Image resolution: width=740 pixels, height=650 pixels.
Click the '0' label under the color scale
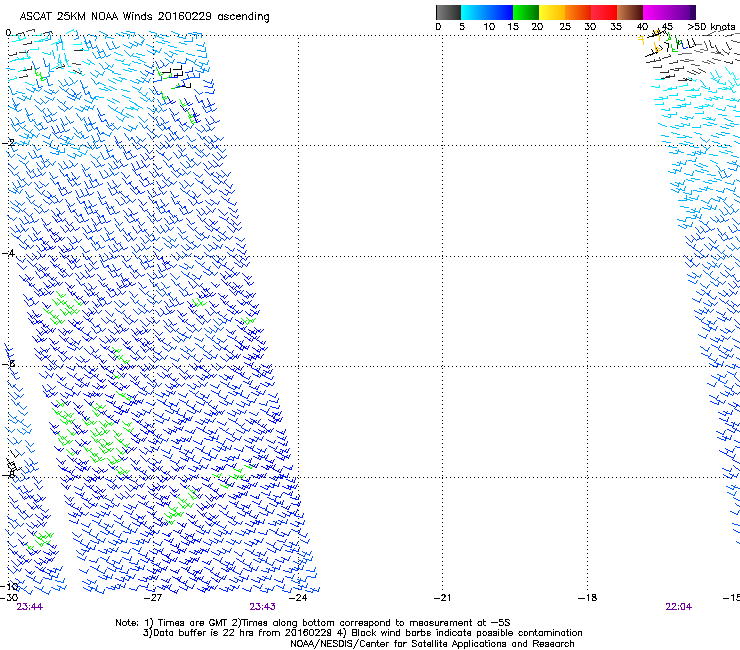tap(438, 27)
